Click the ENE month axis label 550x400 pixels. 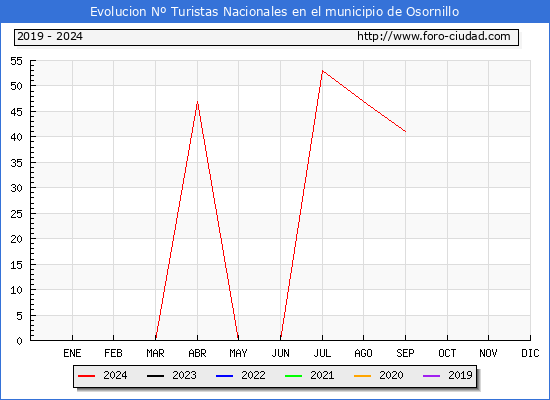tap(72, 353)
